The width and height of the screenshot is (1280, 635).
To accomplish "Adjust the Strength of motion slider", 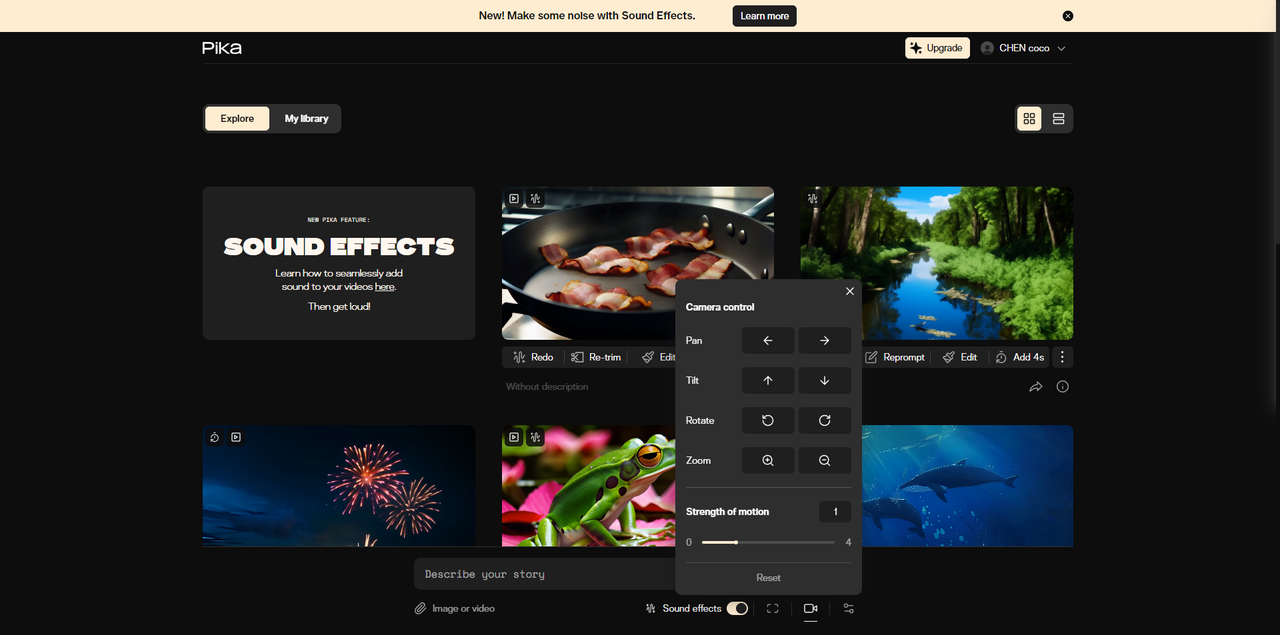I will coord(736,542).
